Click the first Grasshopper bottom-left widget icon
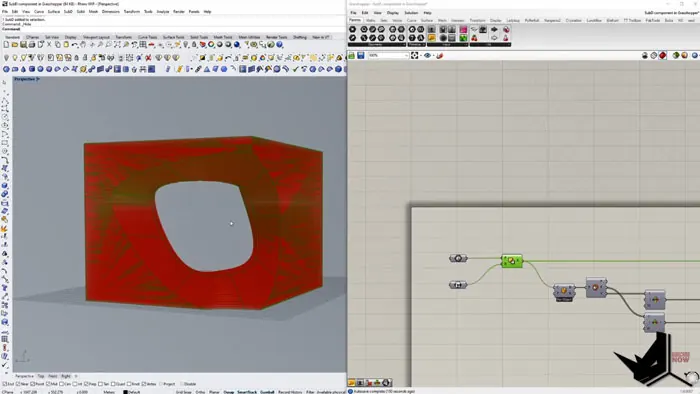The height and width of the screenshot is (394, 700). 352,383
